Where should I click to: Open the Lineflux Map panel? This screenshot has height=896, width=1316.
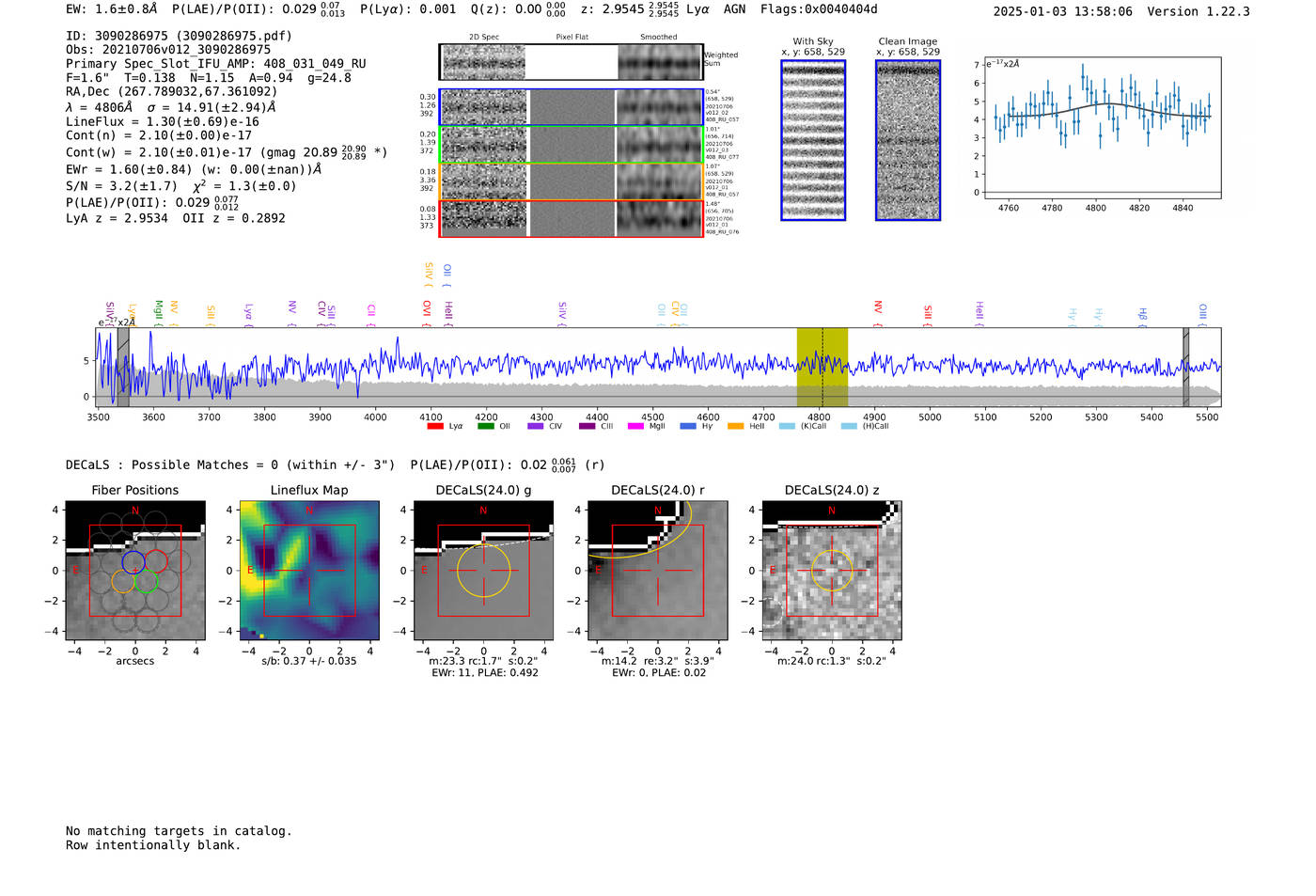tap(309, 570)
